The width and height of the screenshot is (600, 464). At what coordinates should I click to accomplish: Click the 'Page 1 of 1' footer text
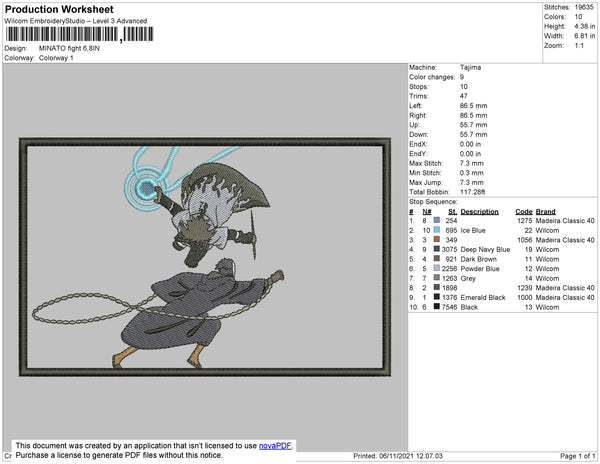coord(577,456)
